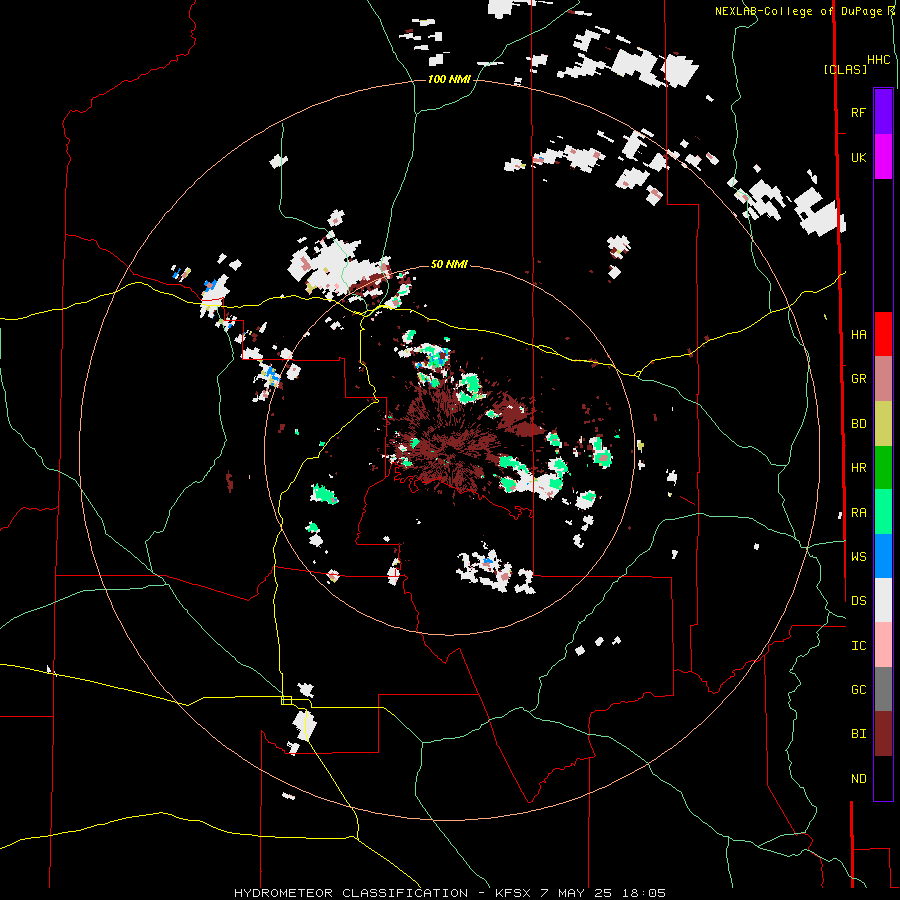
Task: Click the HA red color swatch
Action: 883,334
